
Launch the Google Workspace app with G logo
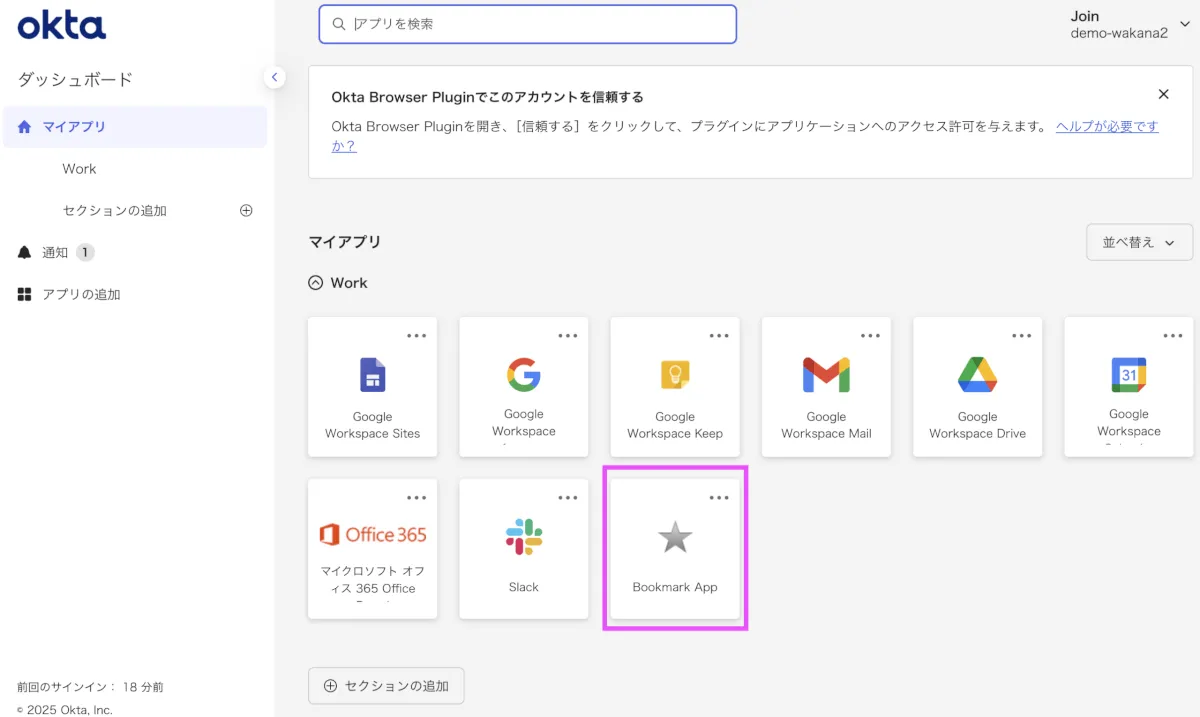coord(524,387)
